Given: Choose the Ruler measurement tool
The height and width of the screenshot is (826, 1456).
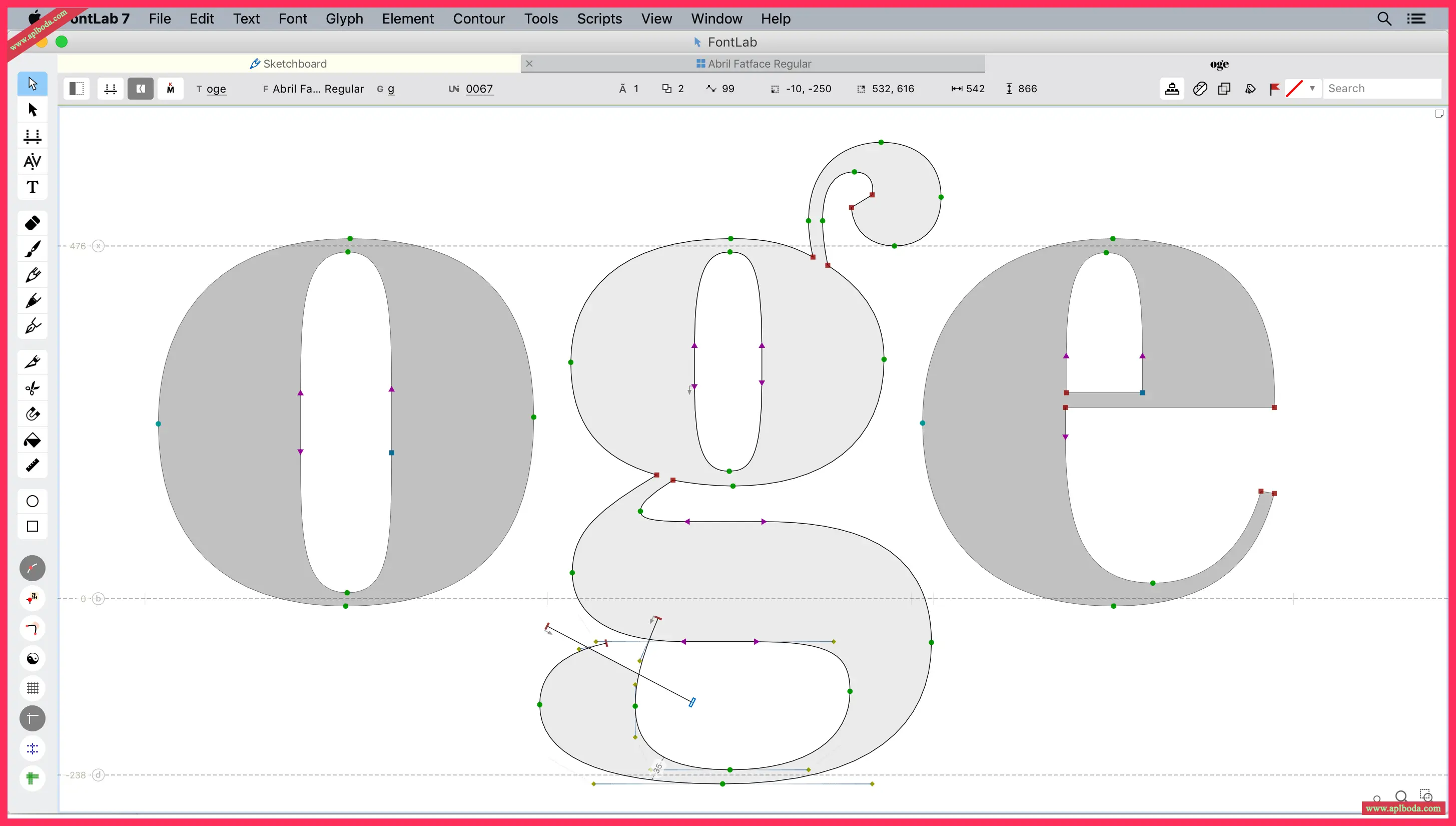Looking at the screenshot, I should pyautogui.click(x=33, y=465).
